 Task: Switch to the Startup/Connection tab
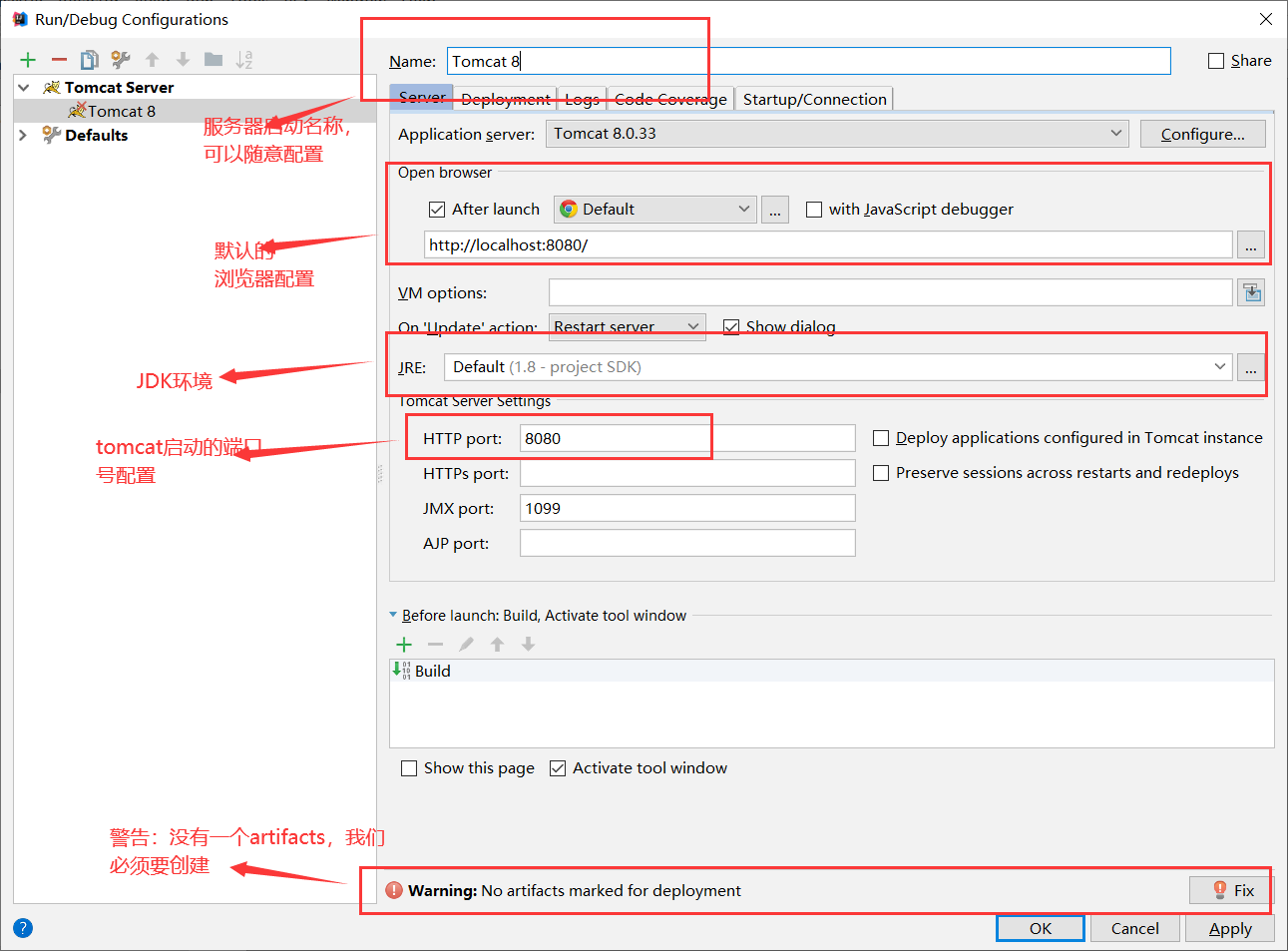pos(814,99)
